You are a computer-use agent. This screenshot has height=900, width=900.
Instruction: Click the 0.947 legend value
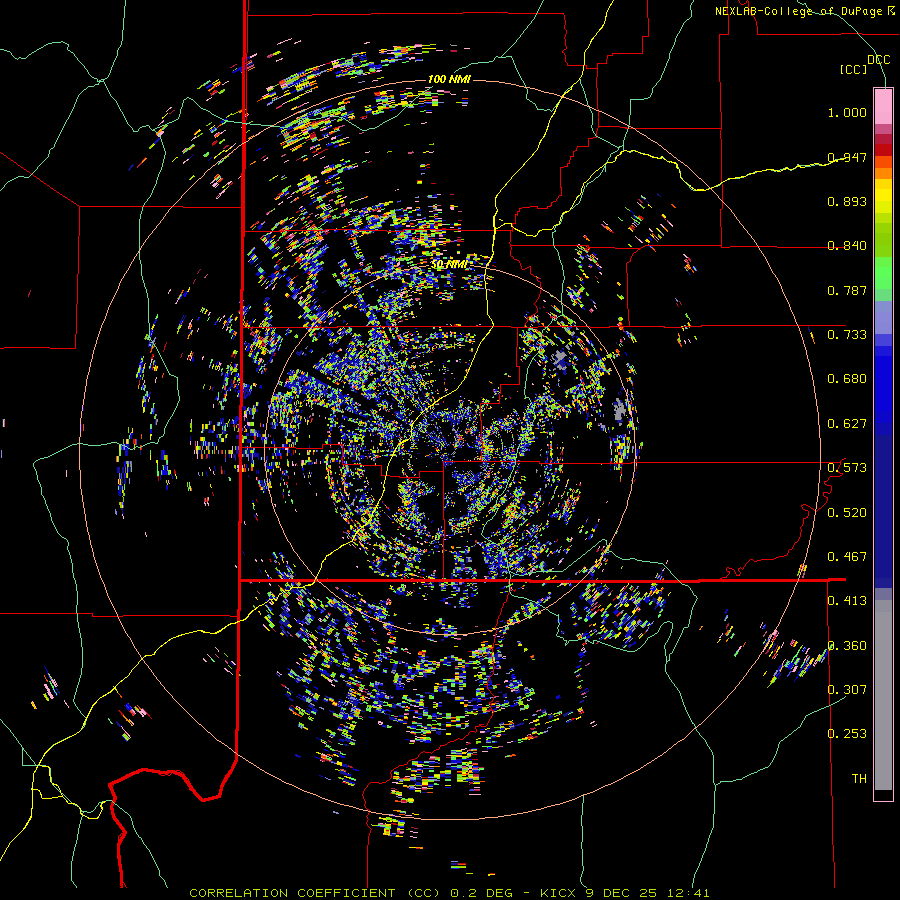847,157
